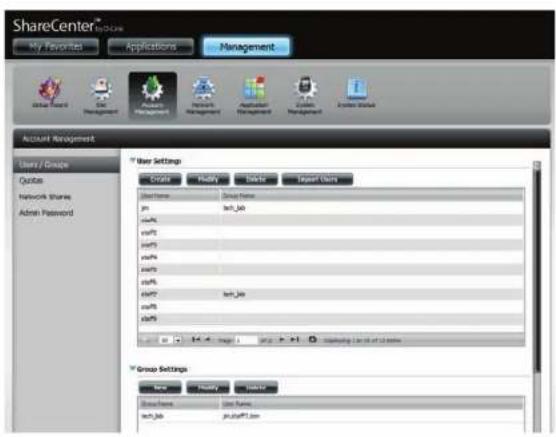
Task: Collapse the User Settings section
Action: coord(133,160)
